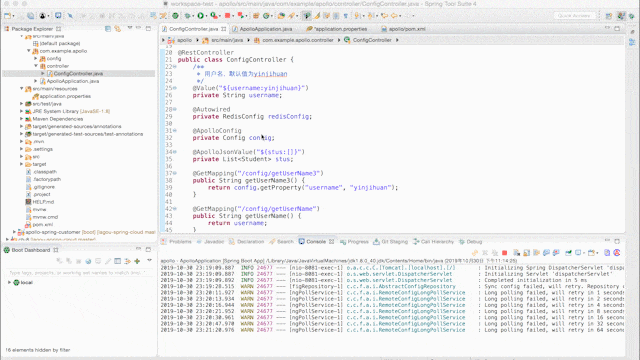This screenshot has height=360, width=640.
Task: Select pom.xml in Package Explorer
Action: [x=43, y=224]
